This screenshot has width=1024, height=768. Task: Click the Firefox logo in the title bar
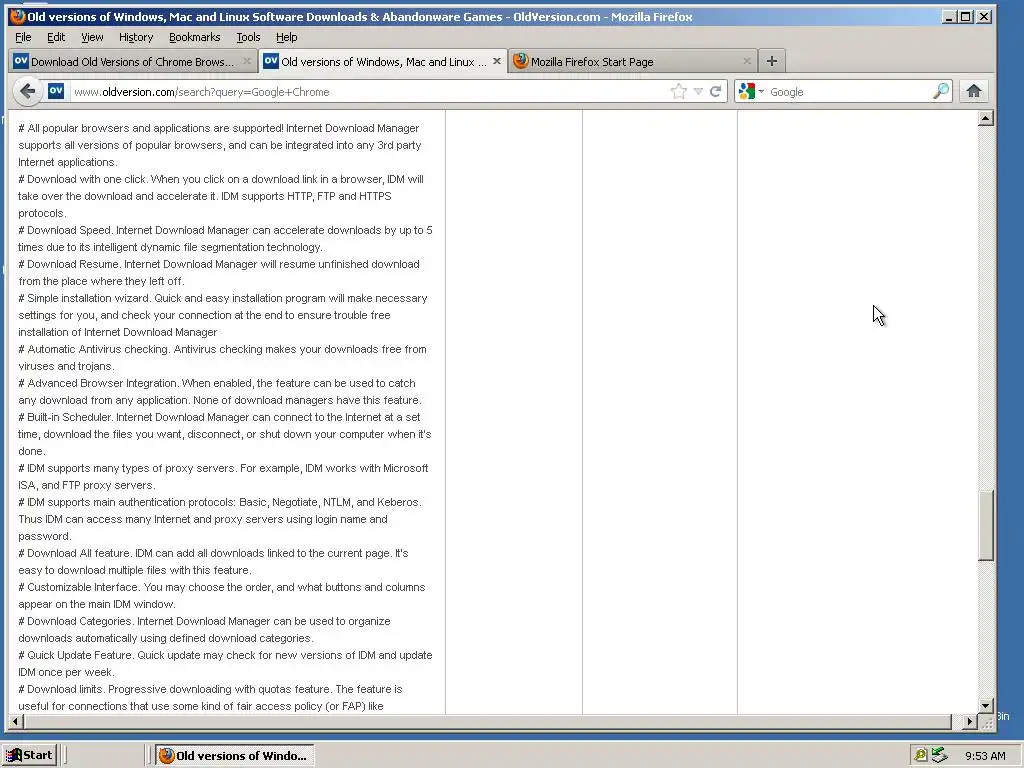tap(18, 16)
